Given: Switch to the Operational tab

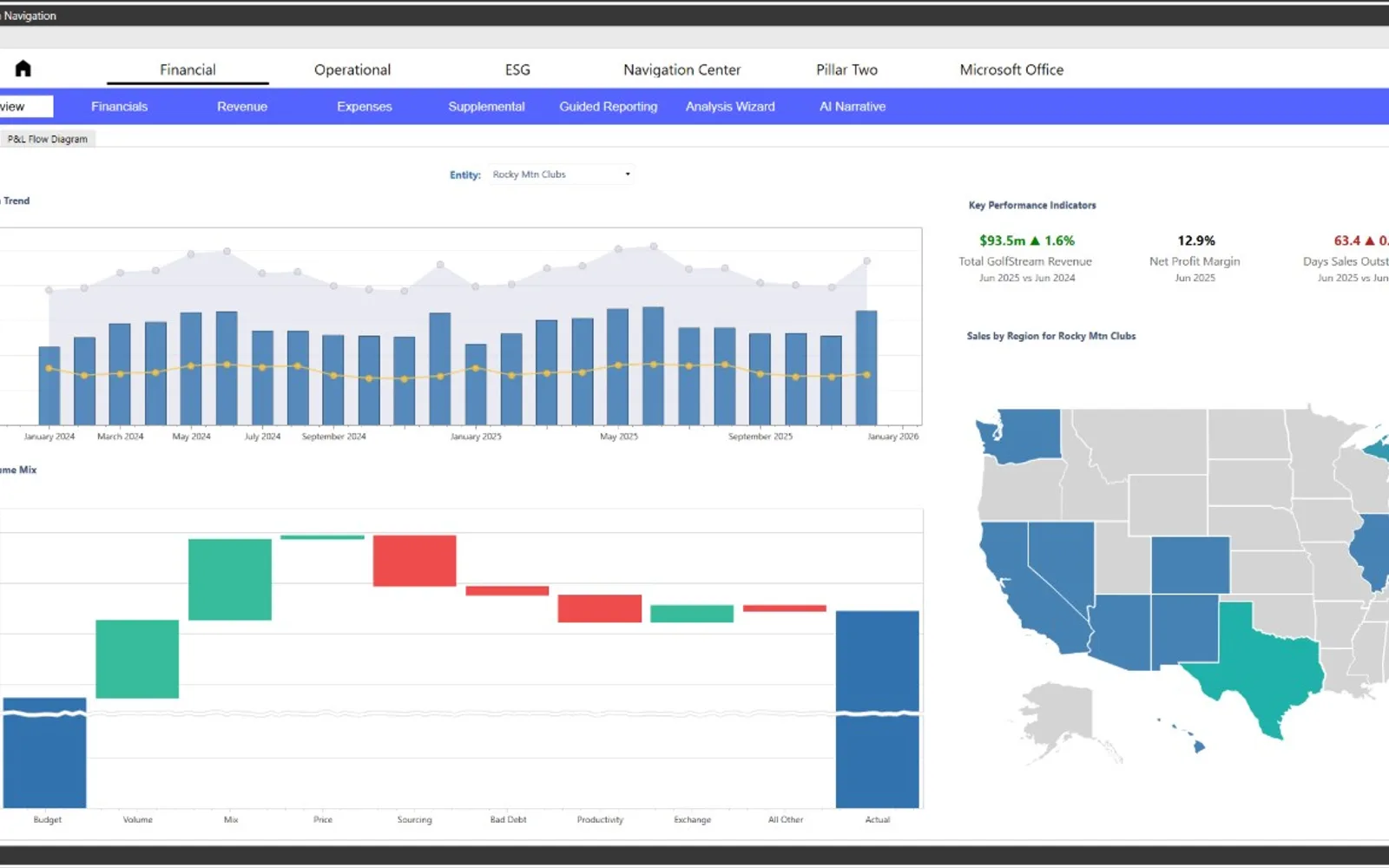Looking at the screenshot, I should (x=352, y=69).
